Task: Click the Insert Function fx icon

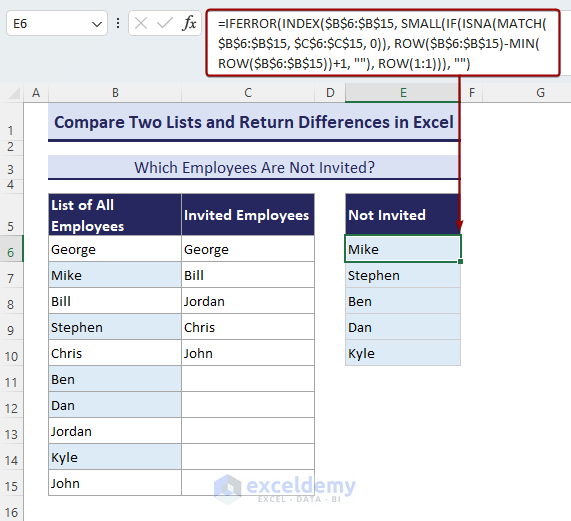Action: 189,24
